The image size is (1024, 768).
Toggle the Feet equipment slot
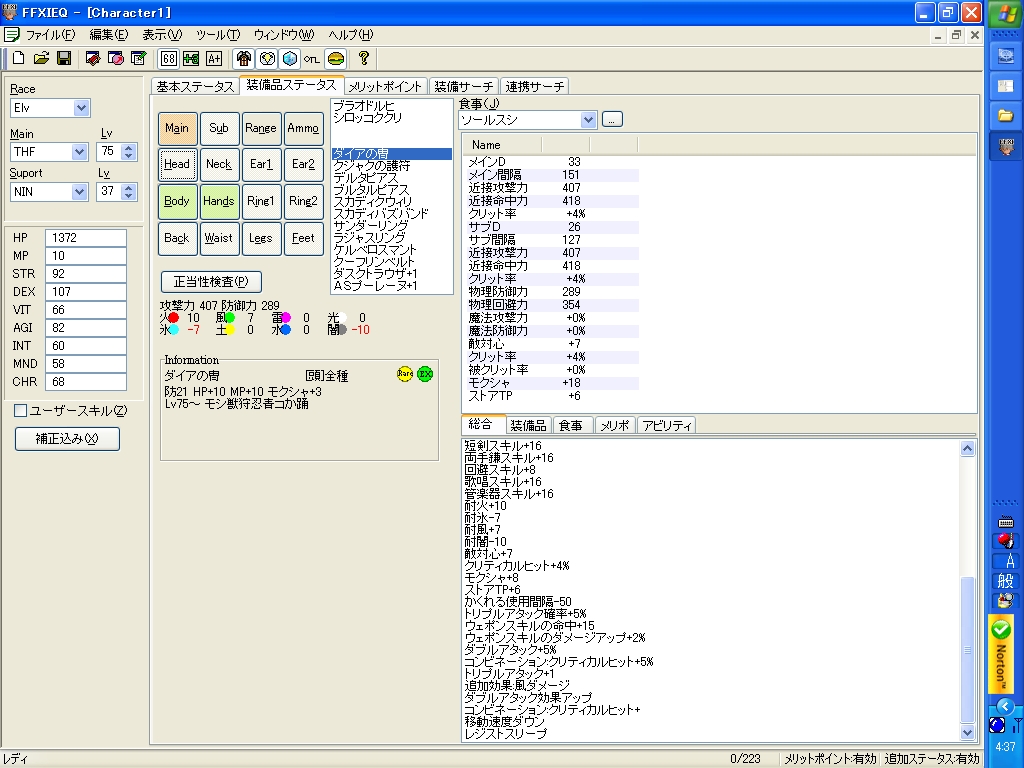(303, 238)
